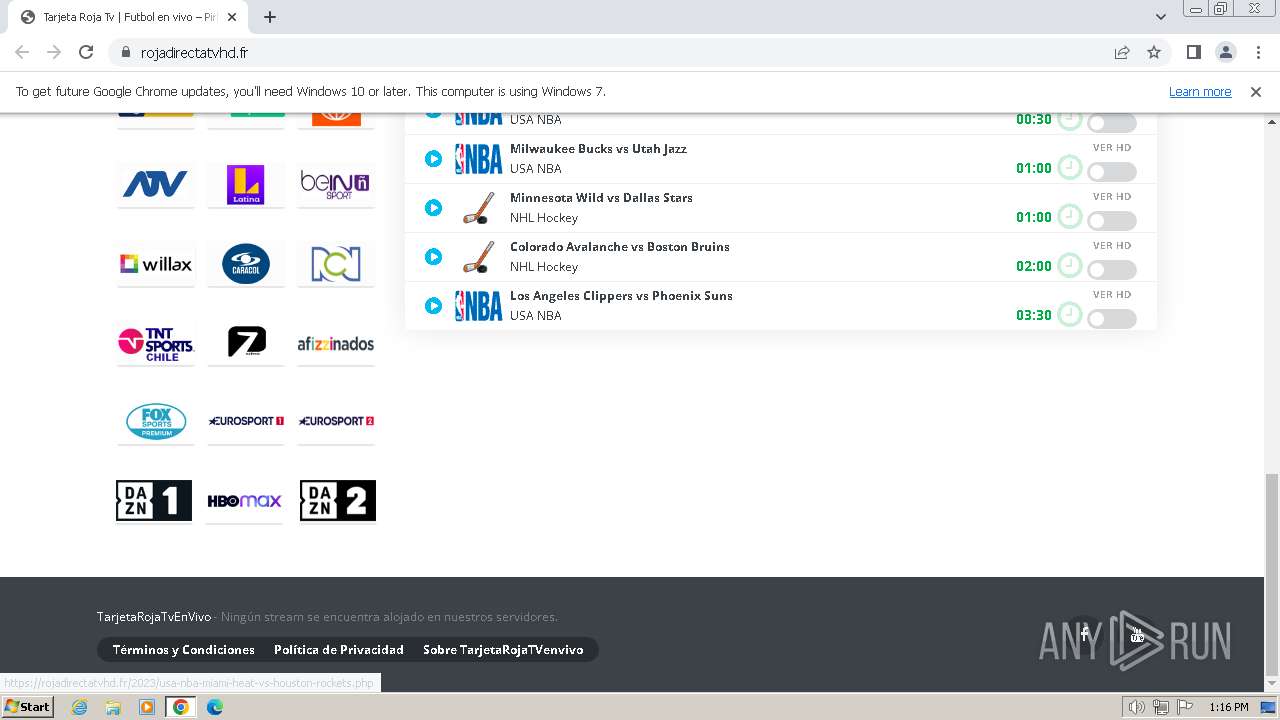Play the Minnesota Wild vs Dallas Stars stream
The image size is (1280, 720).
(433, 207)
